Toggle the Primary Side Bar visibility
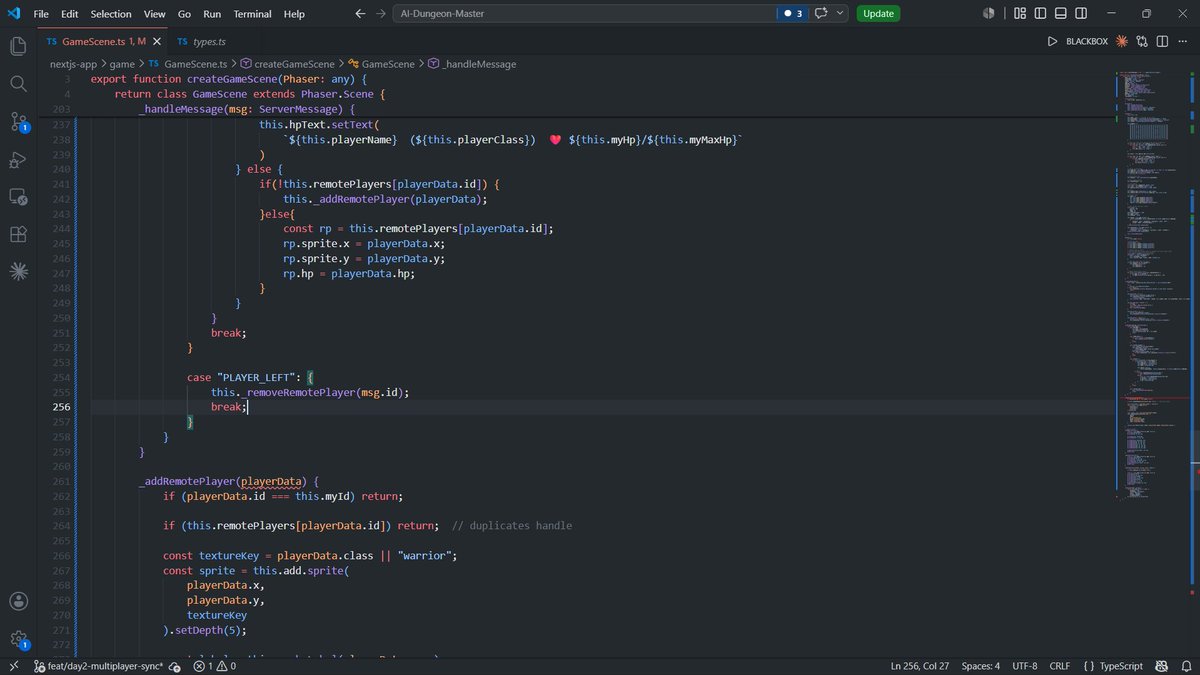 tap(1040, 14)
